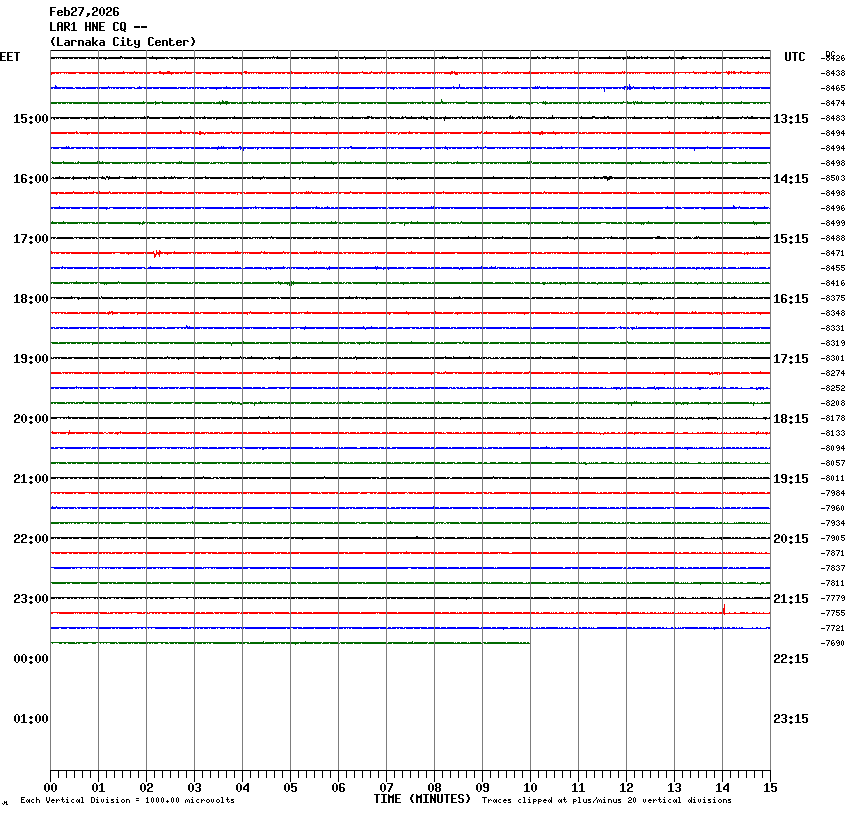The width and height of the screenshot is (850, 814).
Task: Click the 05 minute tick label
Action: coord(290,788)
